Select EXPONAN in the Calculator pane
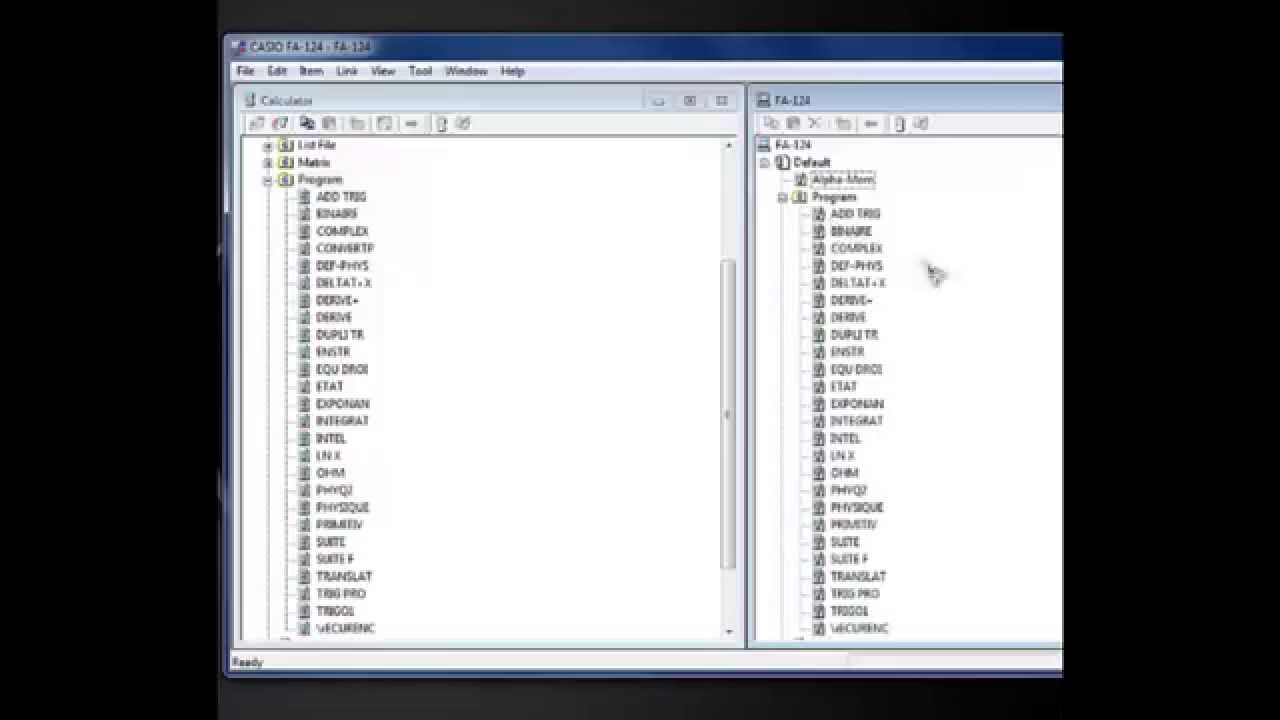 (343, 404)
